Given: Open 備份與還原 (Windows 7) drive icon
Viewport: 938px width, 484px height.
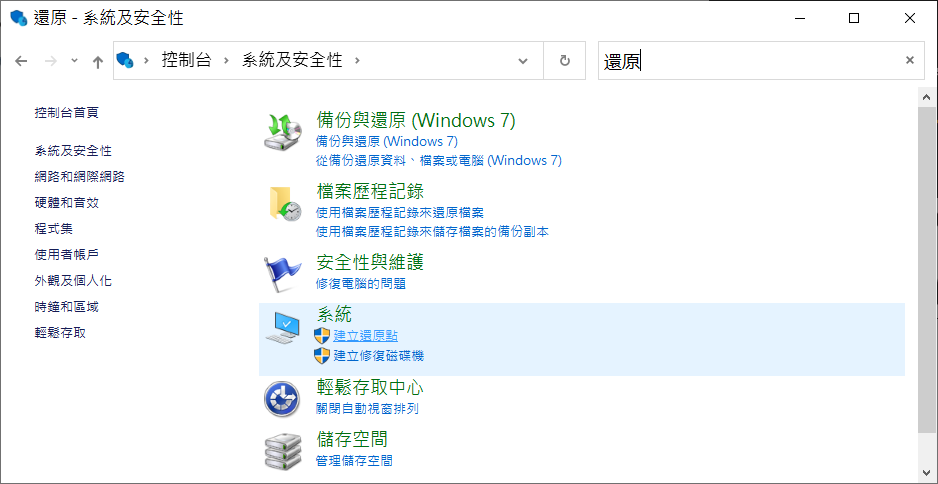Looking at the screenshot, I should [x=284, y=133].
